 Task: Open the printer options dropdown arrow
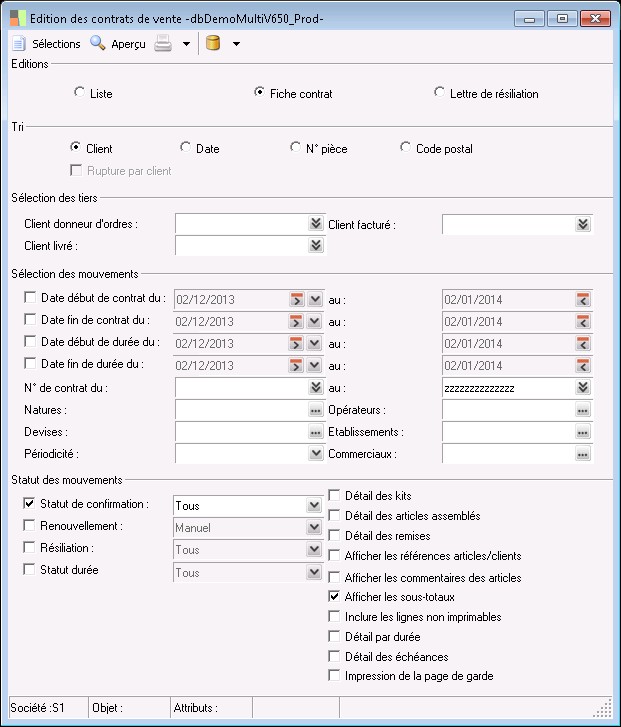(186, 44)
